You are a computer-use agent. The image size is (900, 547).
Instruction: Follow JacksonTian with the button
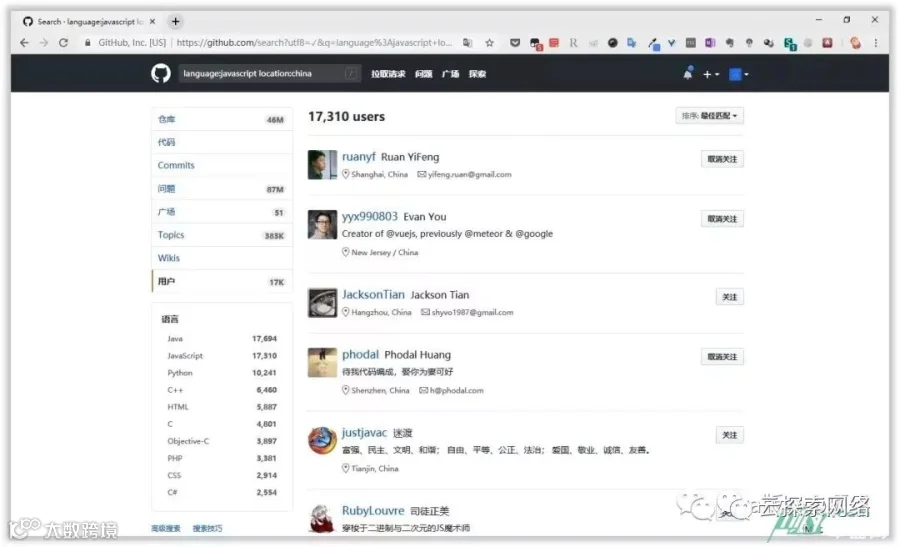(x=730, y=297)
